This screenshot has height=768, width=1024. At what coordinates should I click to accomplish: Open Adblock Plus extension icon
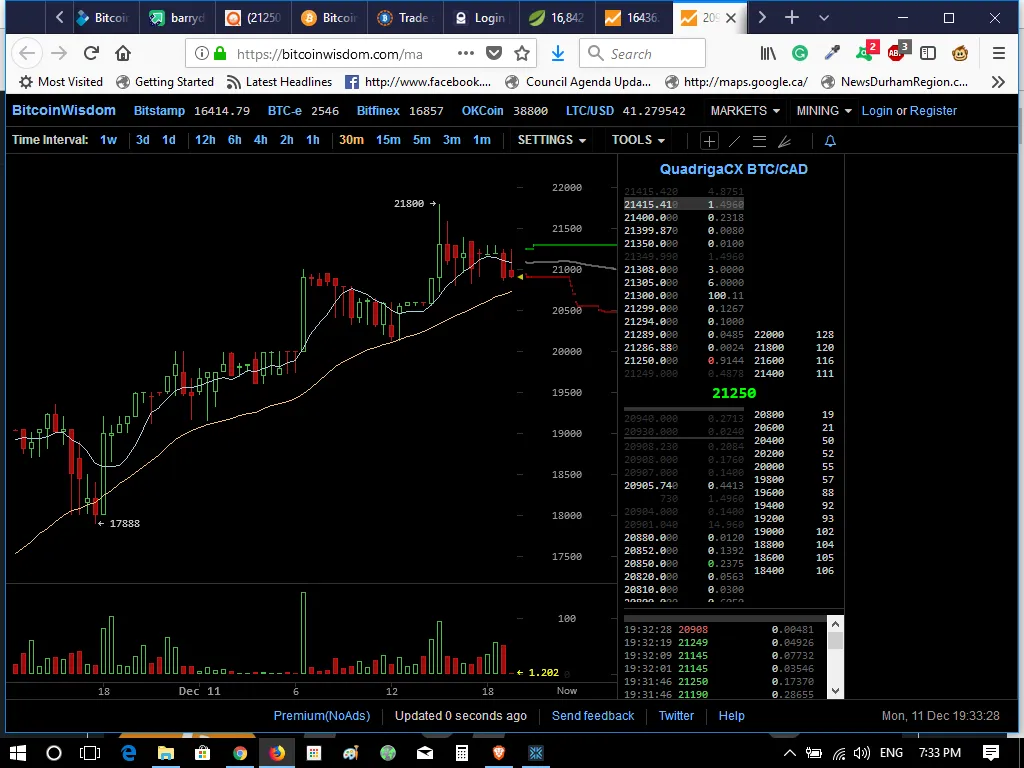pyautogui.click(x=897, y=52)
